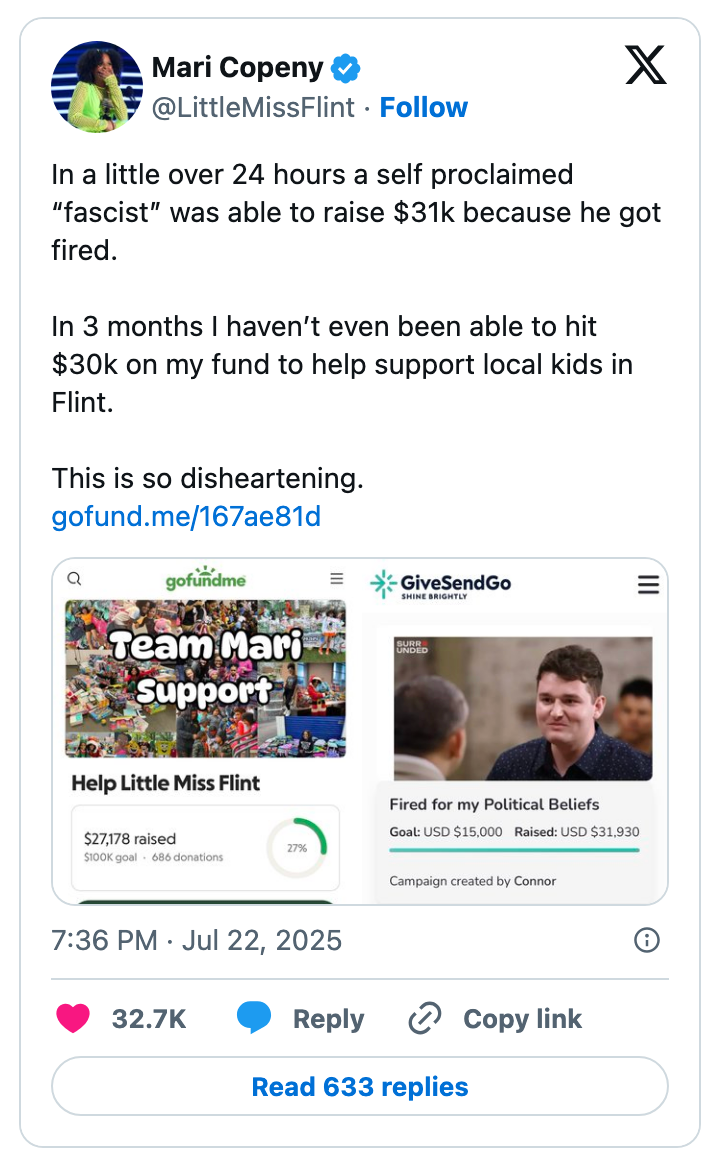Click the copy link chain icon
Viewport: 726px width, 1166px height.
(425, 1019)
